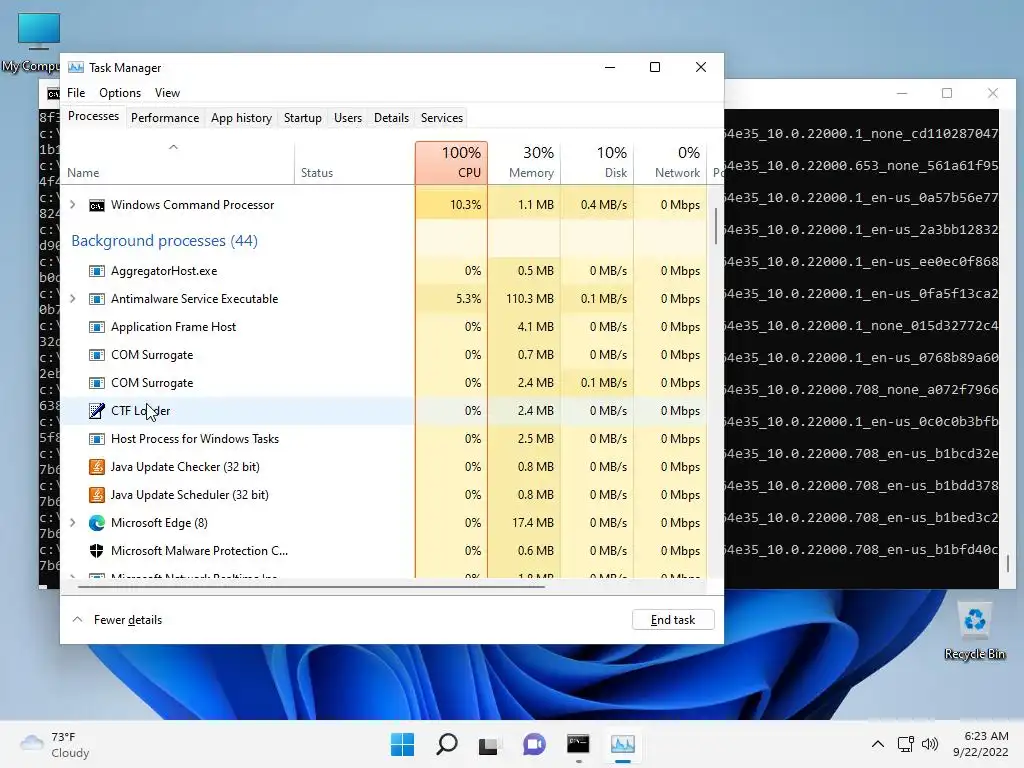Viewport: 1024px width, 768px height.
Task: Select Microsoft Malware Protection C... name
Action: click(199, 551)
